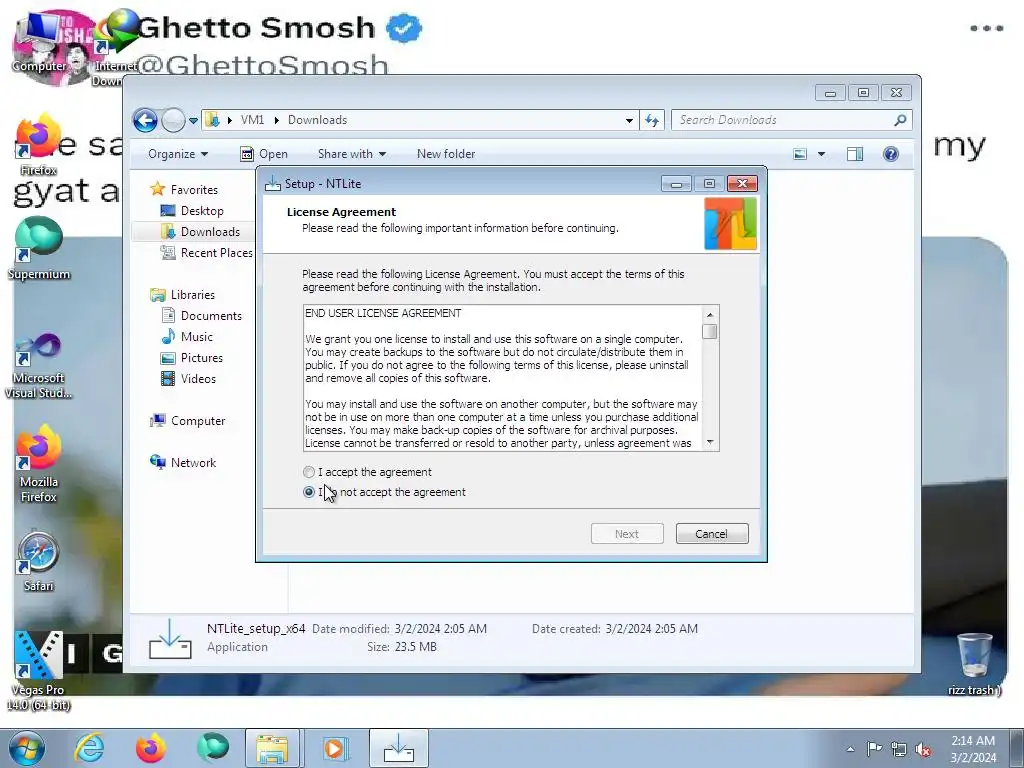Launch Internet Explorer from the taskbar

pos(89,748)
